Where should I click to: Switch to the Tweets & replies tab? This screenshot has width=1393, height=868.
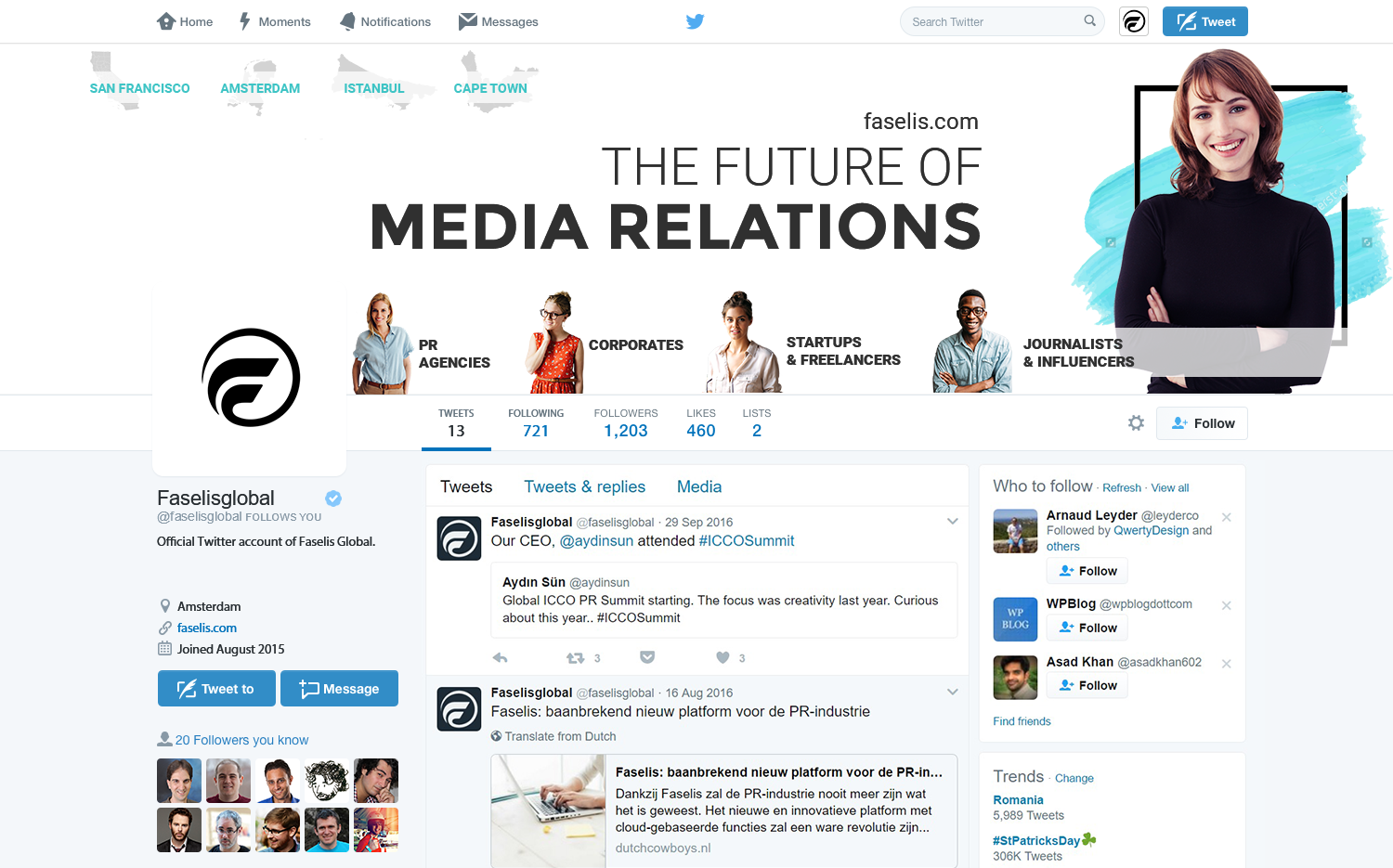[x=584, y=486]
